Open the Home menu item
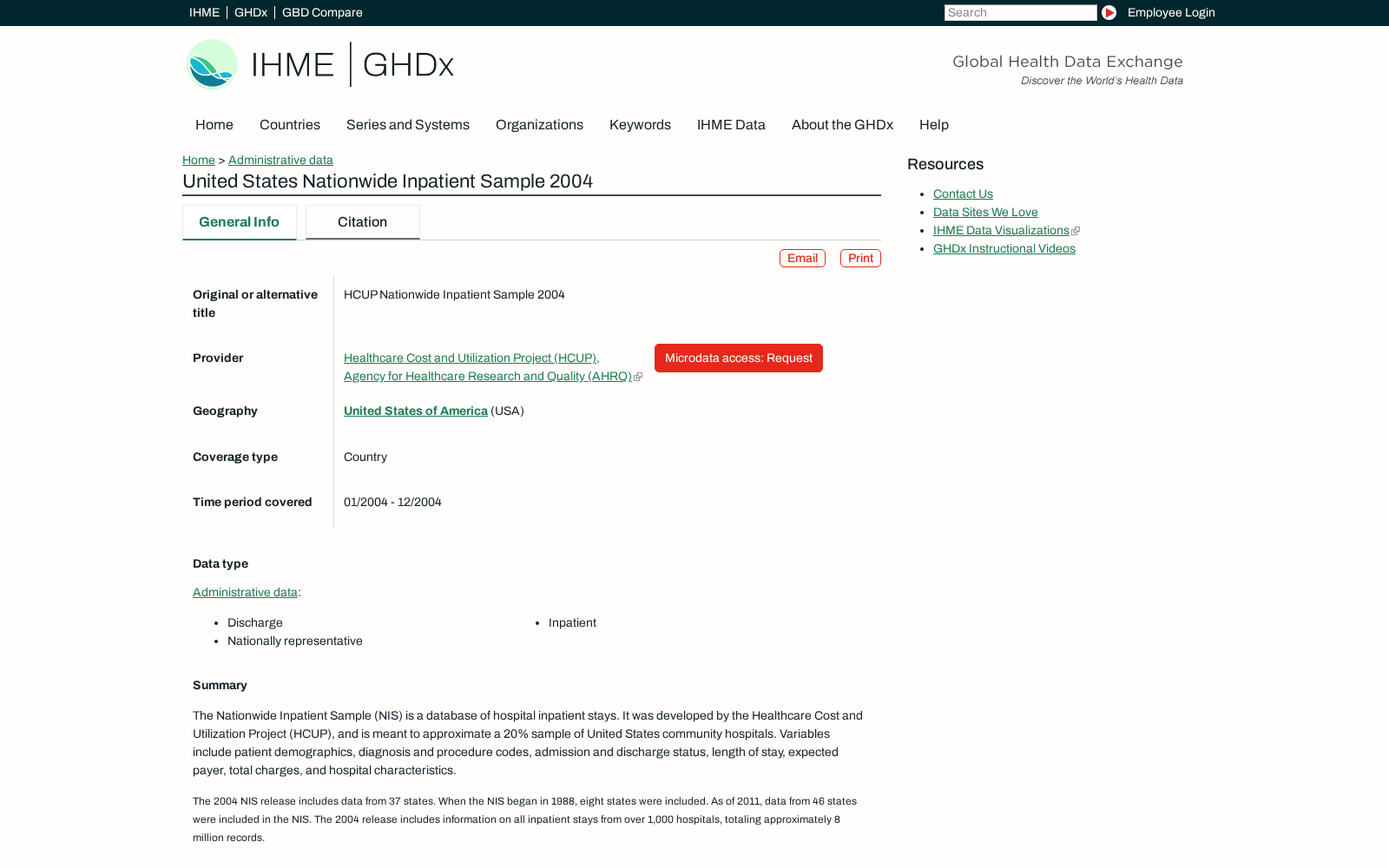 (x=214, y=124)
